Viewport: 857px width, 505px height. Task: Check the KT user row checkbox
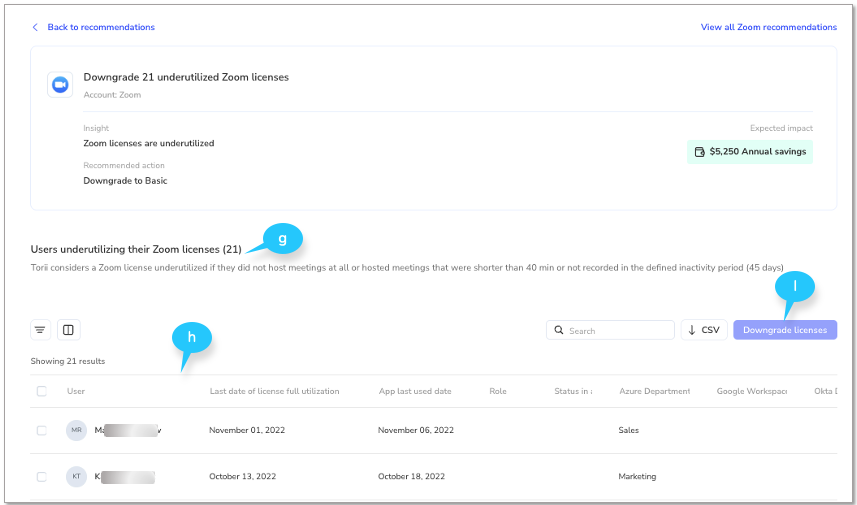coord(42,477)
